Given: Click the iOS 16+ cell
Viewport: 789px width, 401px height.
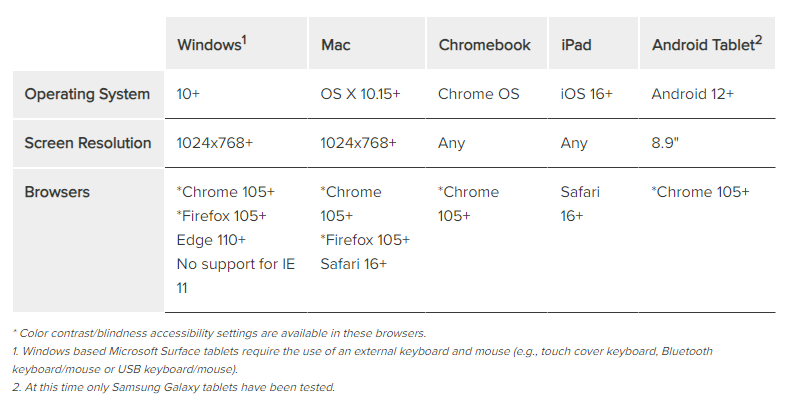Looking at the screenshot, I should coord(587,94).
